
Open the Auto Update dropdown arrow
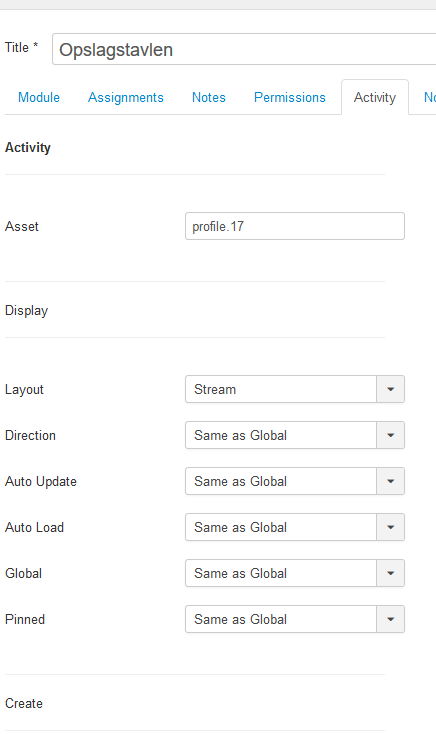(x=391, y=481)
